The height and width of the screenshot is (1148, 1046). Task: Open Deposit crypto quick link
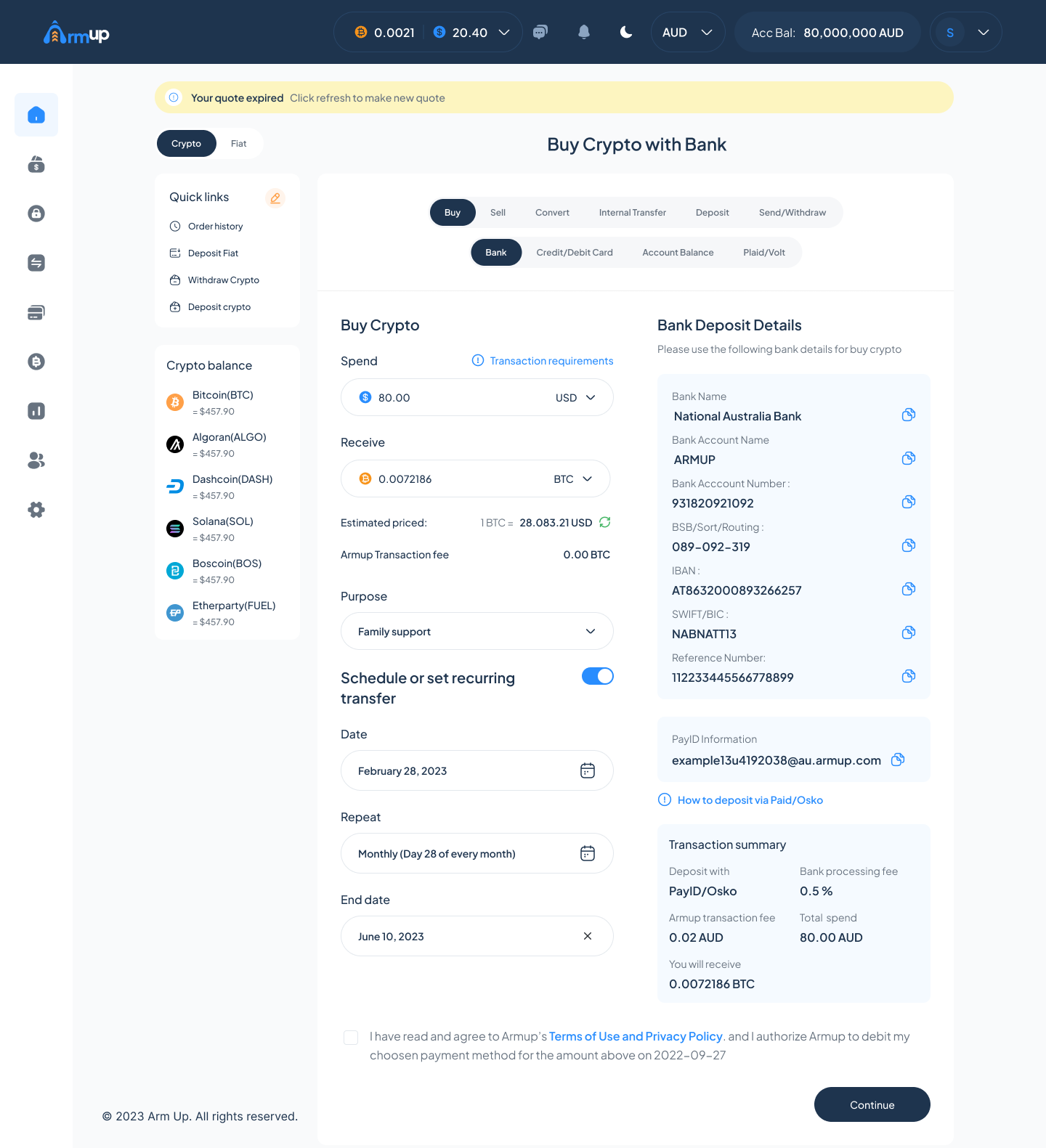(210, 306)
